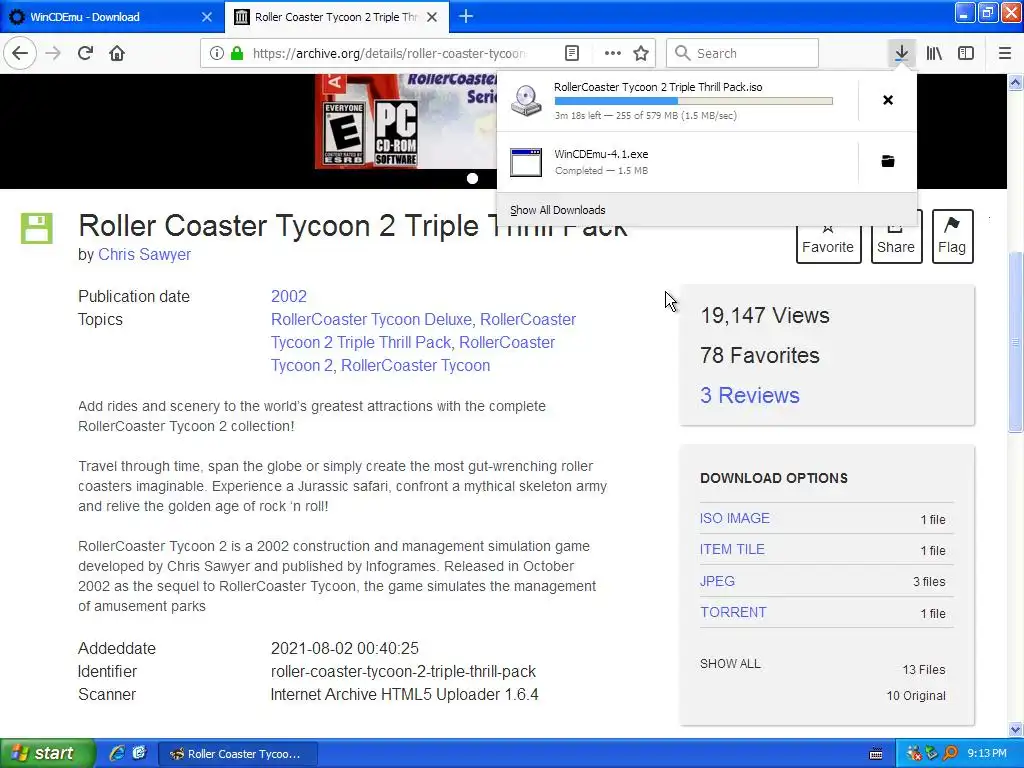Click SHOW ALL download files

(730, 664)
